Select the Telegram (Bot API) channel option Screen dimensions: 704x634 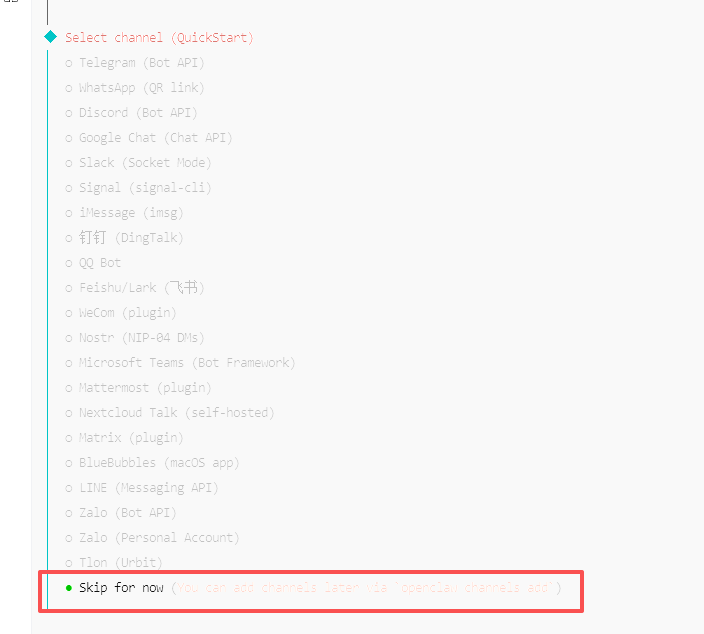pyautogui.click(x=141, y=63)
